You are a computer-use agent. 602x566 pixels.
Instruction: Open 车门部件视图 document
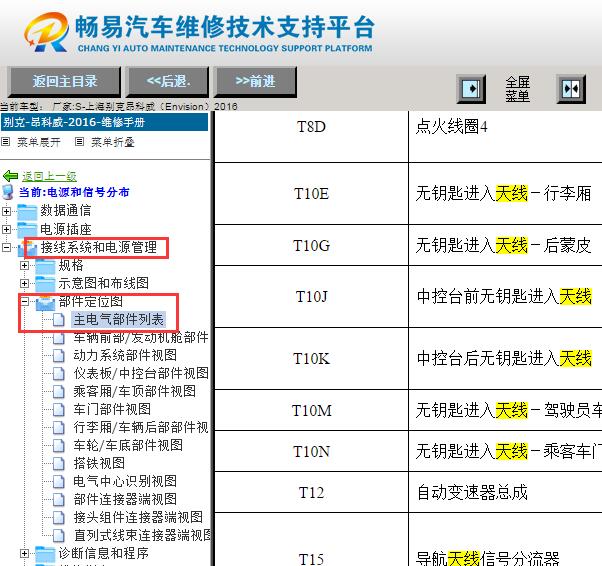click(x=112, y=409)
